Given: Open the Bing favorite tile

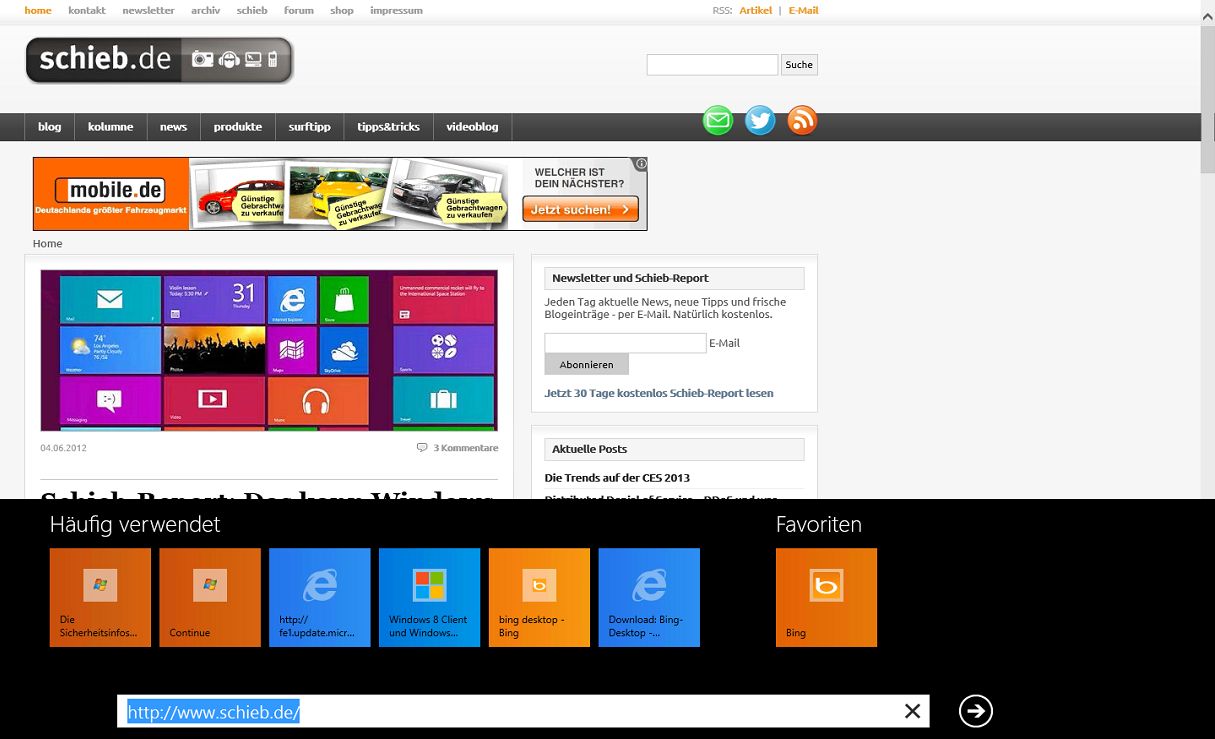Looking at the screenshot, I should click(x=826, y=597).
